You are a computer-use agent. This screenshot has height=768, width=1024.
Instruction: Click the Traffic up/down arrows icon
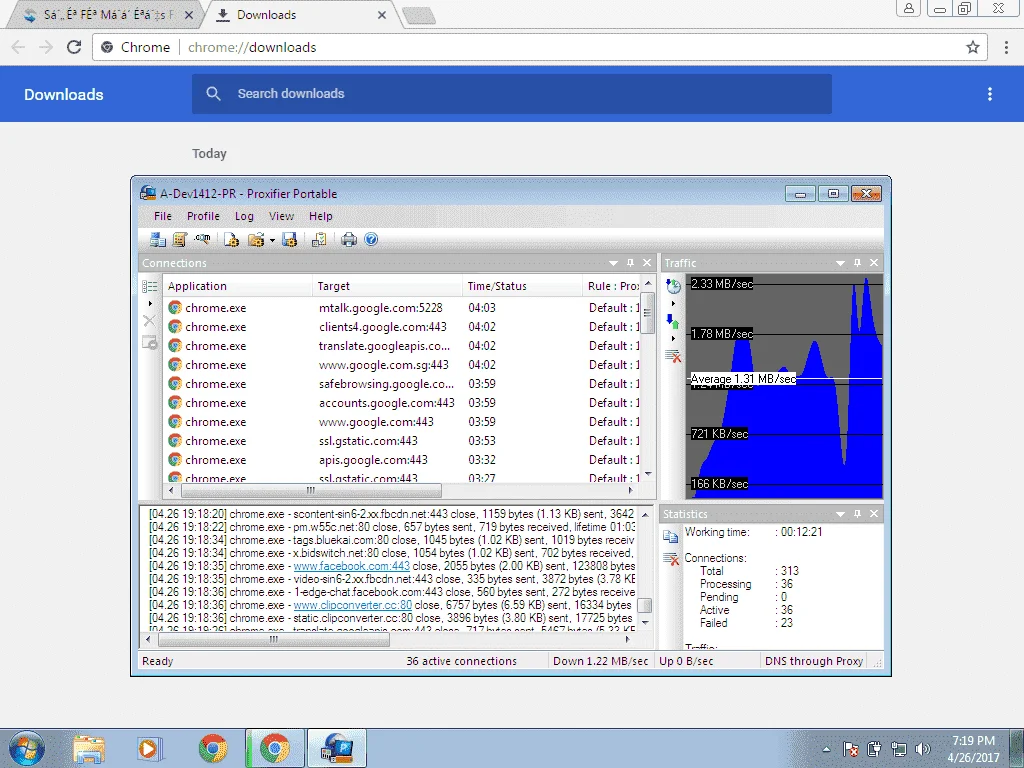point(673,321)
